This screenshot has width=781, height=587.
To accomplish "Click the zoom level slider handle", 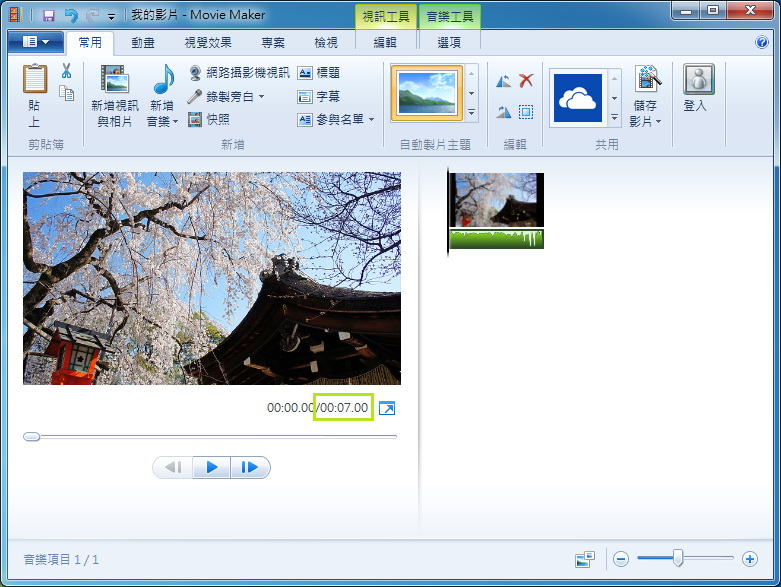I will [x=678, y=558].
